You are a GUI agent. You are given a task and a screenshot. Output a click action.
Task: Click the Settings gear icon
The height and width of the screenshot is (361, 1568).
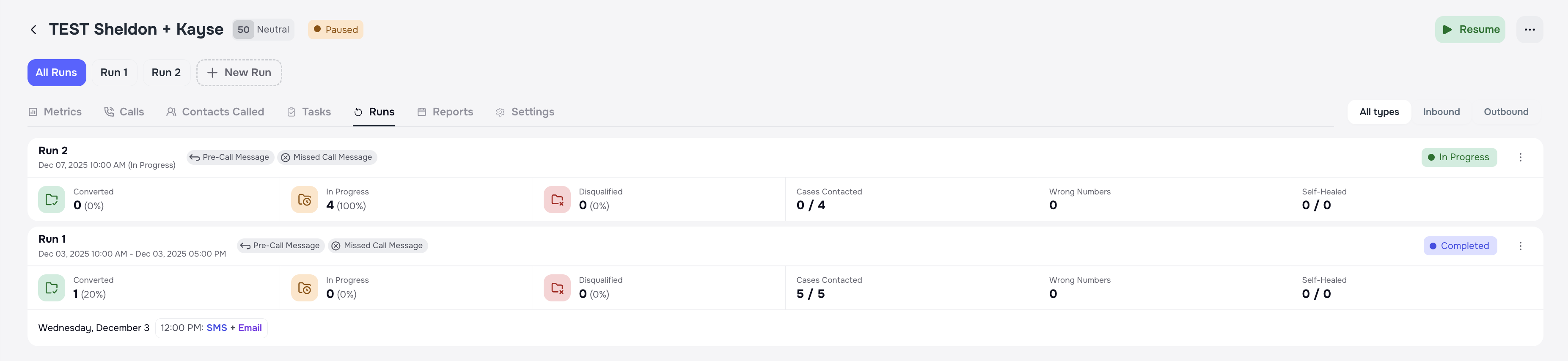coord(500,112)
